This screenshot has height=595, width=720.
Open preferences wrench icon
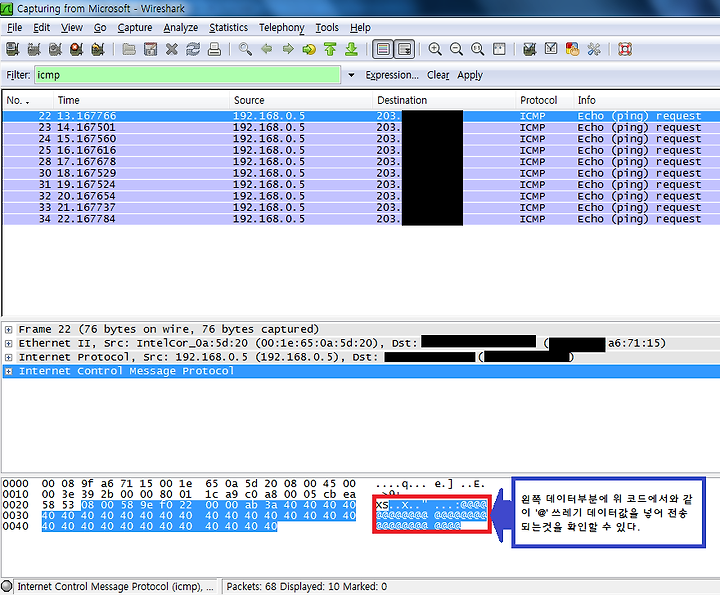pos(594,49)
